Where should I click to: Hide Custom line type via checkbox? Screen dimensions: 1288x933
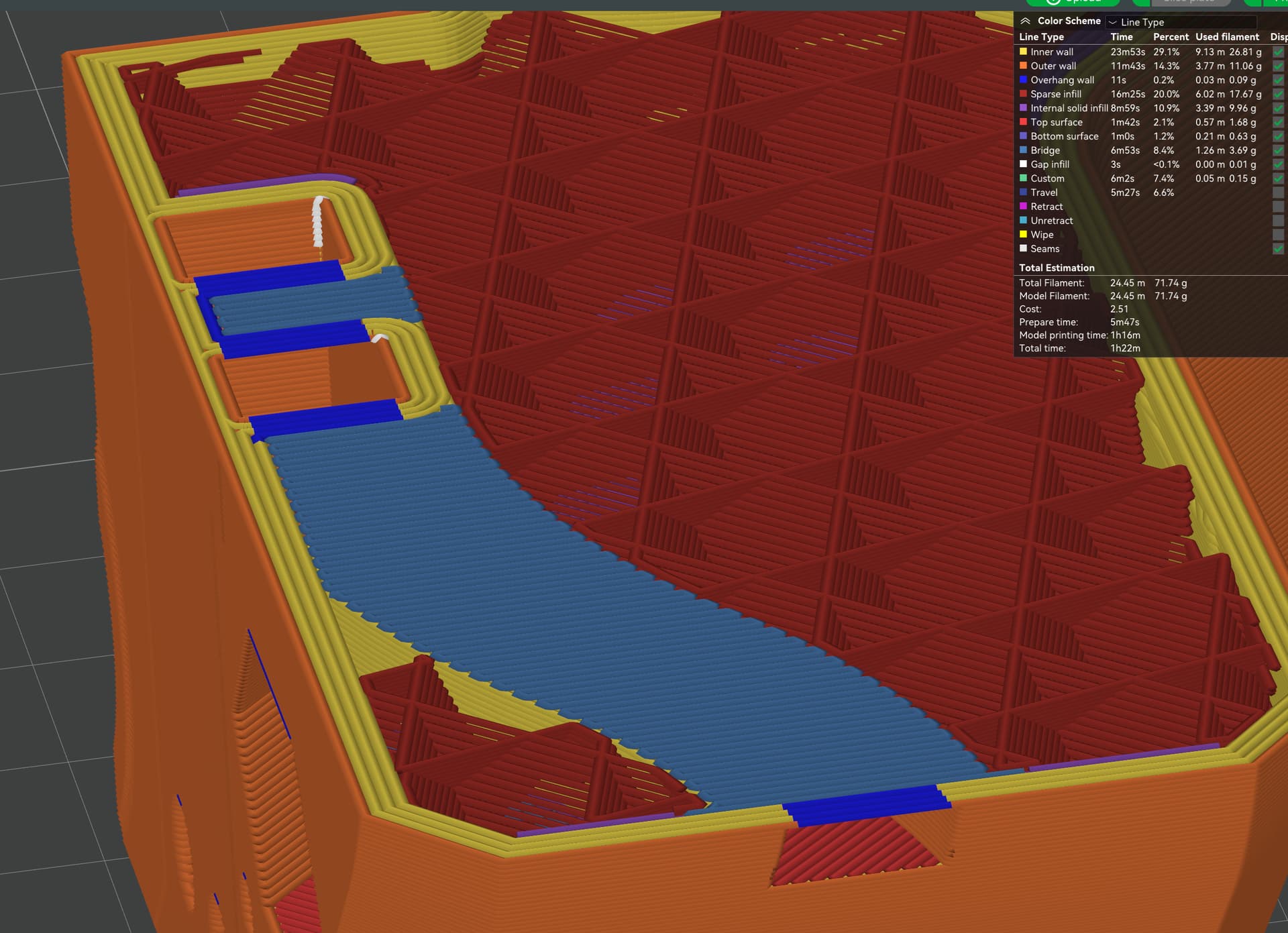click(x=1278, y=178)
